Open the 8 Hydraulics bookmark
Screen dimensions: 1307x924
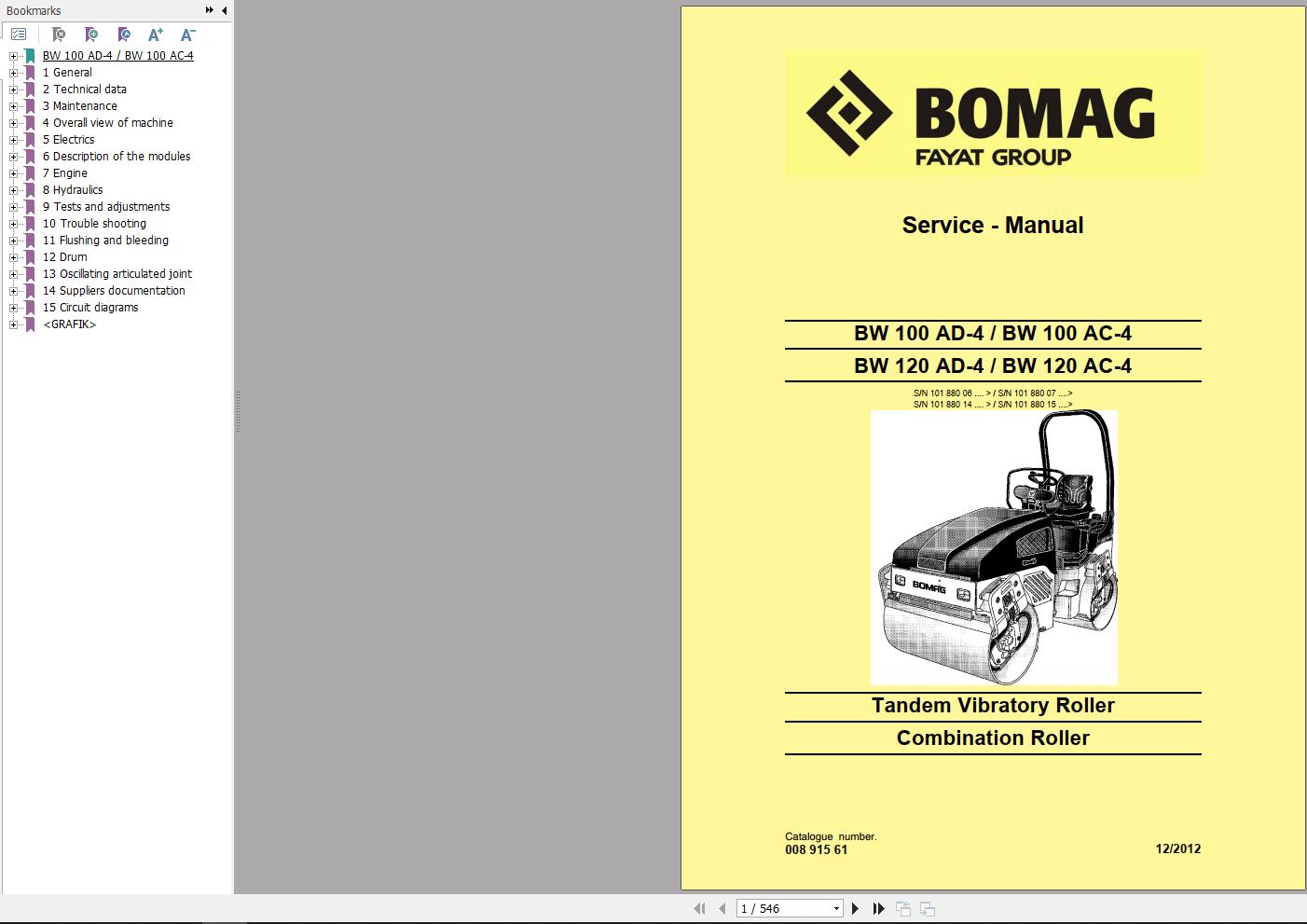73,190
